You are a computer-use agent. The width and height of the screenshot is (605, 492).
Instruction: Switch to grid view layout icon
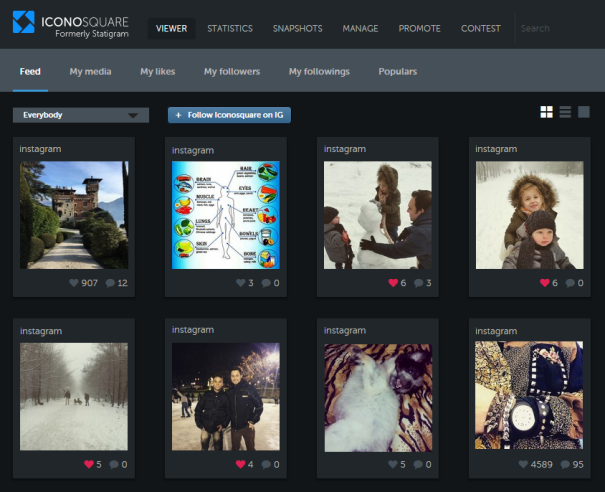tap(546, 112)
